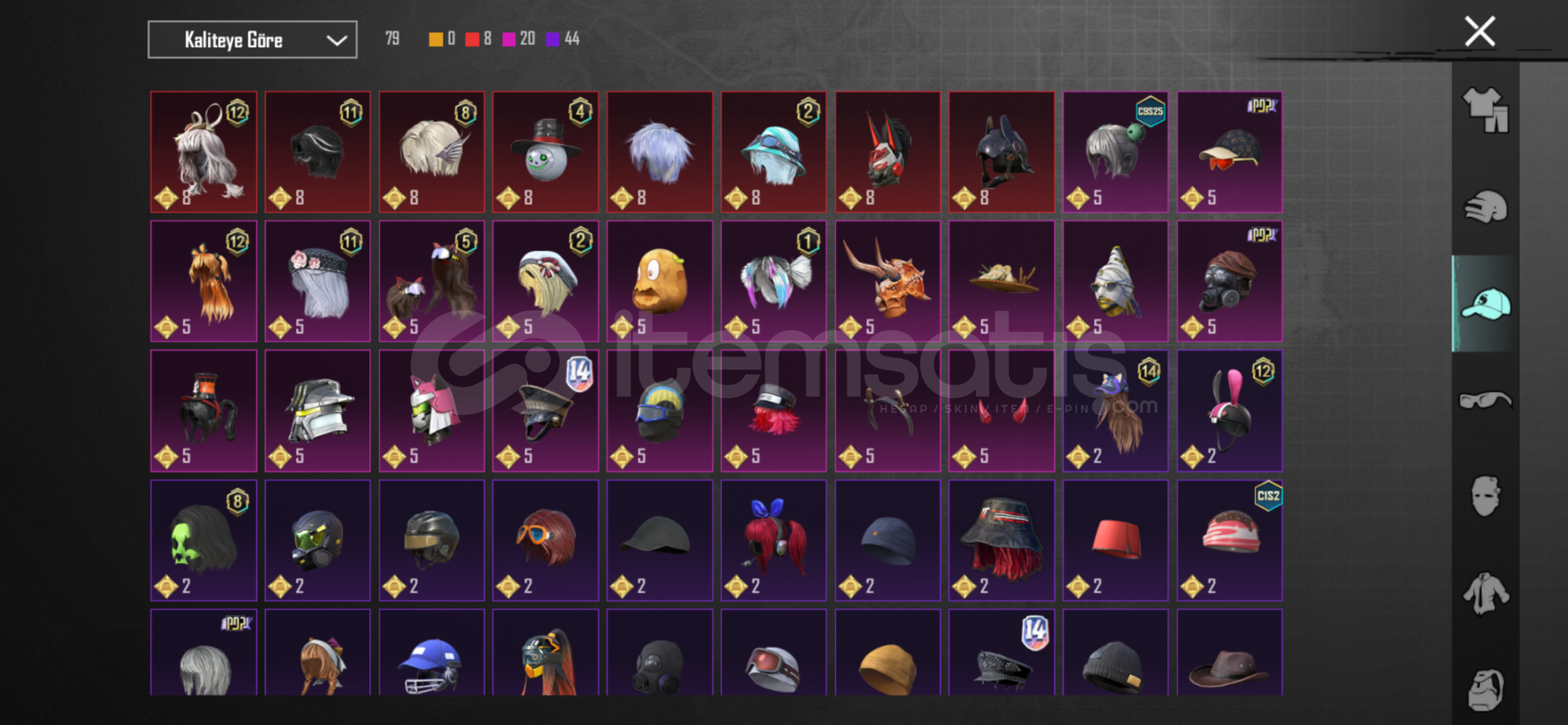Expand the Kaliteye Göre sort dropdown
The height and width of the screenshot is (725, 1568).
pyautogui.click(x=252, y=40)
